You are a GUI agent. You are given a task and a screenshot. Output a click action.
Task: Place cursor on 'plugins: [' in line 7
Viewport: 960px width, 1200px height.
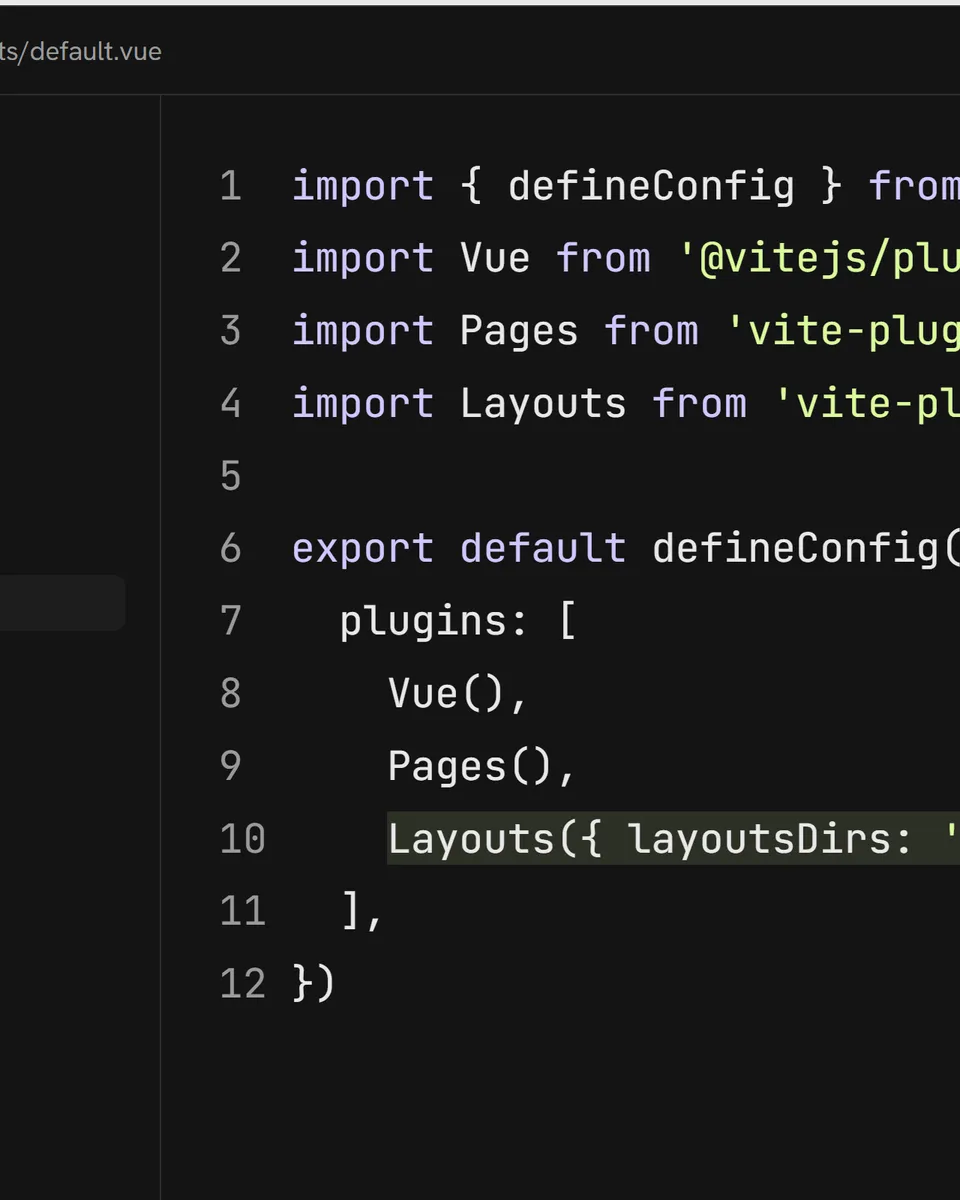(458, 621)
